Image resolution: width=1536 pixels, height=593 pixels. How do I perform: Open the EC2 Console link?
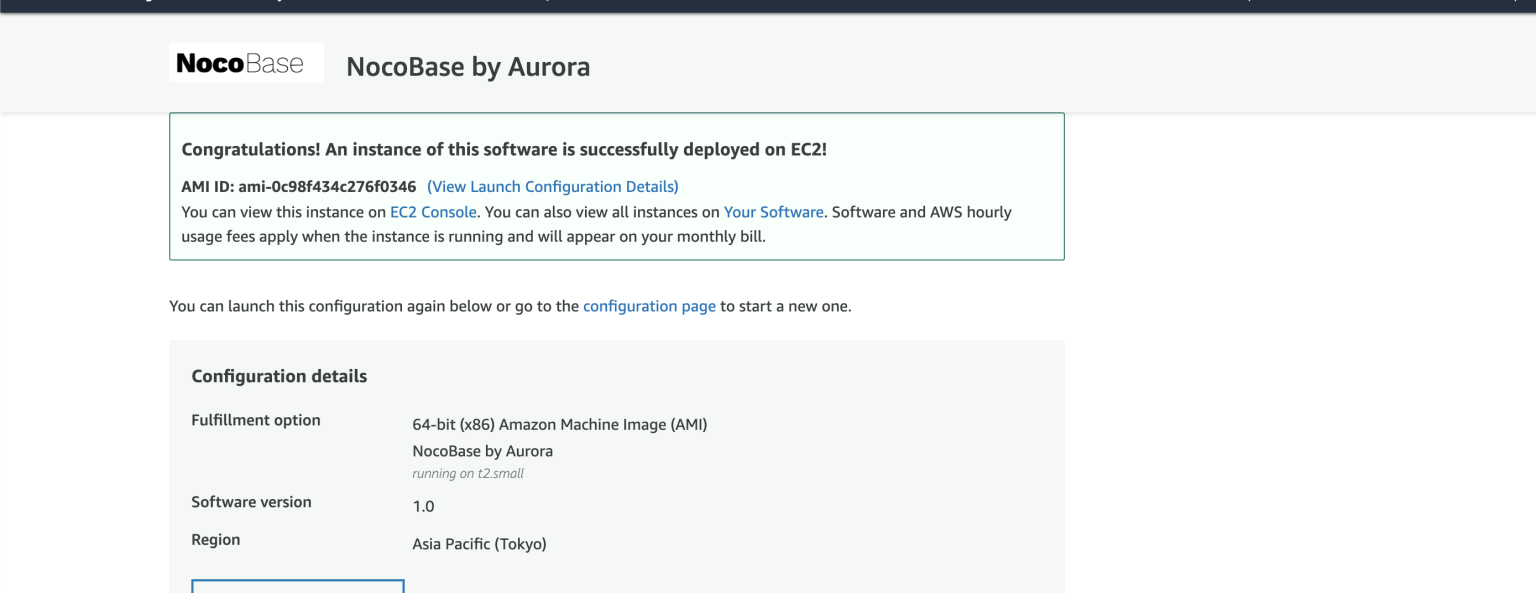433,212
